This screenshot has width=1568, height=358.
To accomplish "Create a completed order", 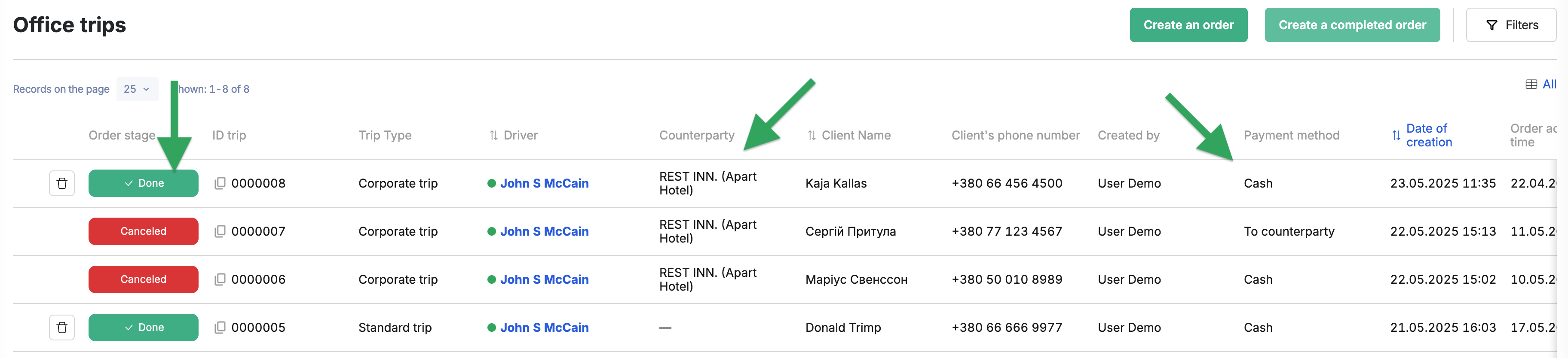I will [1352, 25].
